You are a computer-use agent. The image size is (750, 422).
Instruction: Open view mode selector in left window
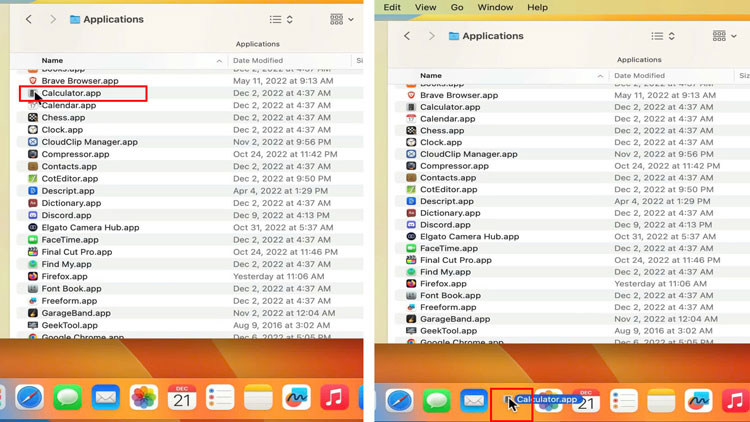click(281, 19)
